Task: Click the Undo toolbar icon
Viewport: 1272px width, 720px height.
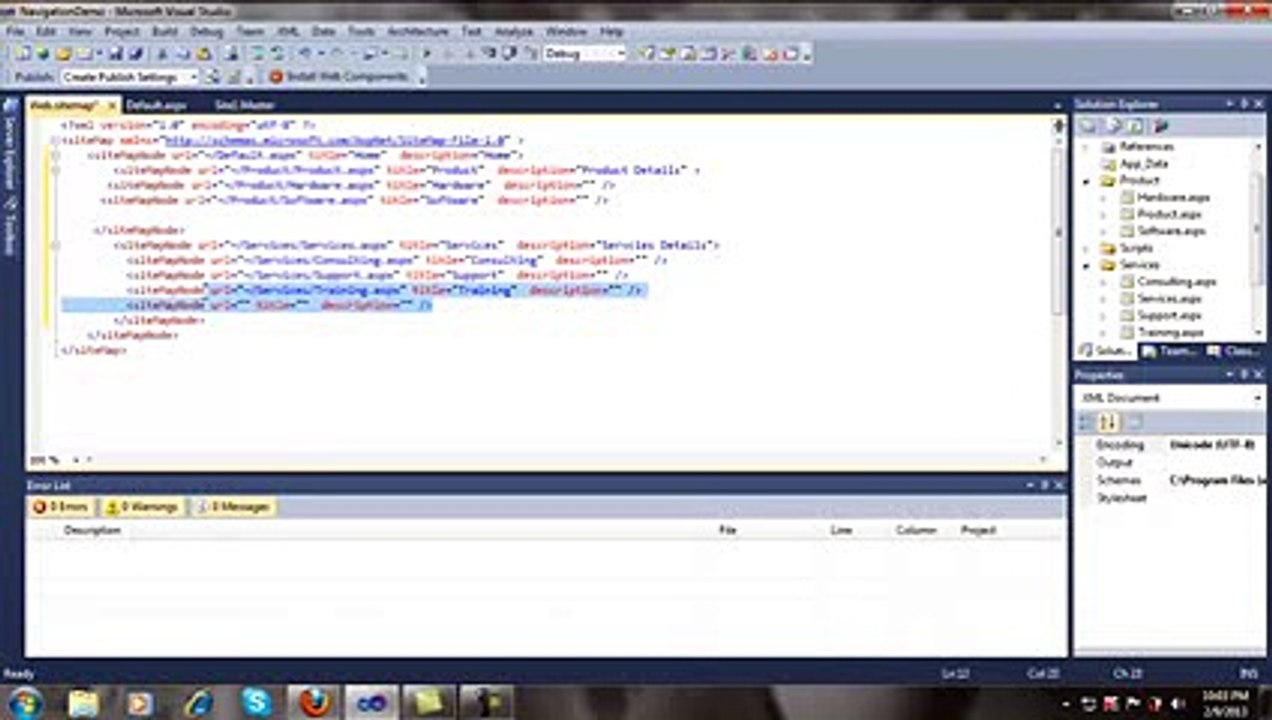Action: (x=305, y=54)
